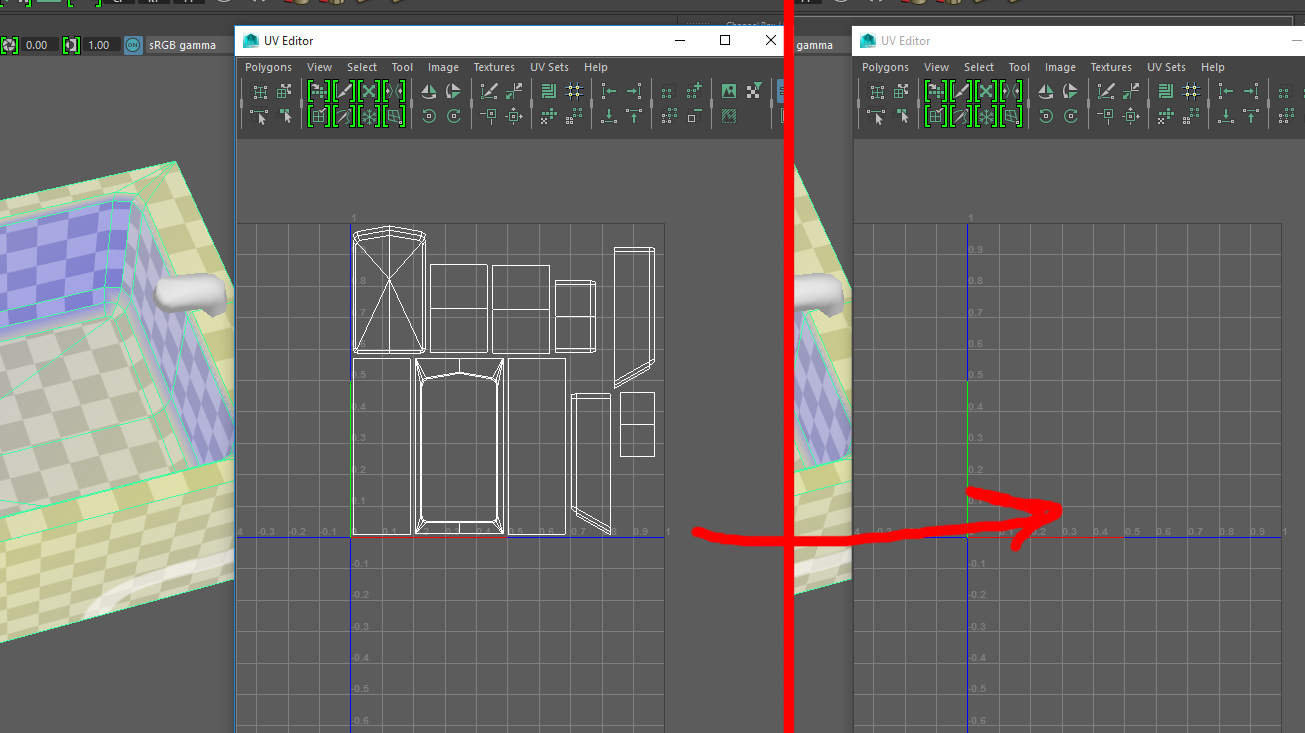This screenshot has height=733, width=1305.
Task: Click snap-to-grid icon in left UV Editor
Action: [574, 92]
